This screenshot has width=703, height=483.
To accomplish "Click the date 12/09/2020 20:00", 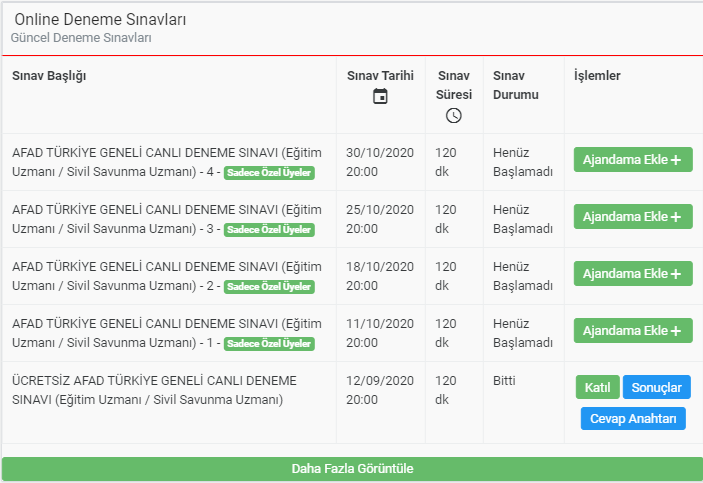I will click(380, 390).
